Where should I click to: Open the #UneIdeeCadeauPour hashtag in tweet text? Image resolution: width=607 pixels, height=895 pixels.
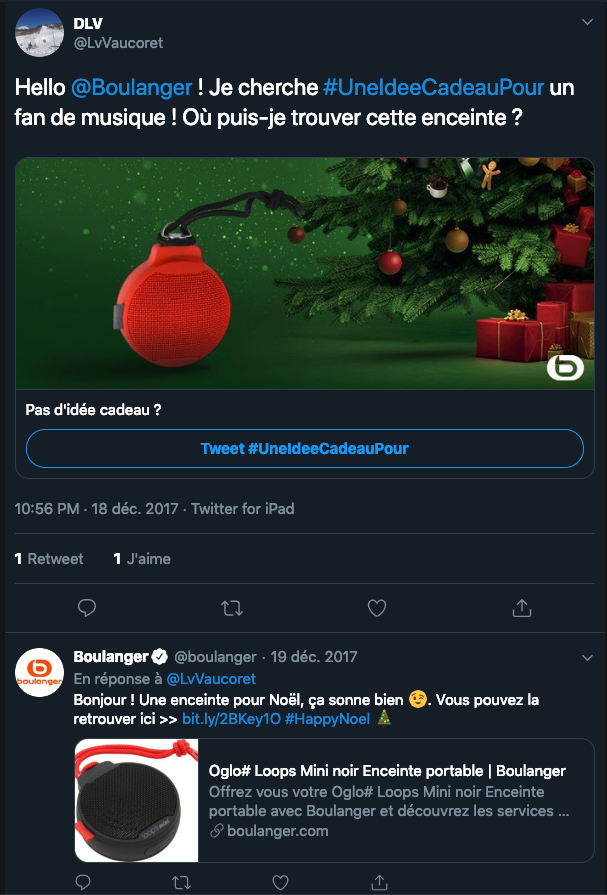click(433, 87)
